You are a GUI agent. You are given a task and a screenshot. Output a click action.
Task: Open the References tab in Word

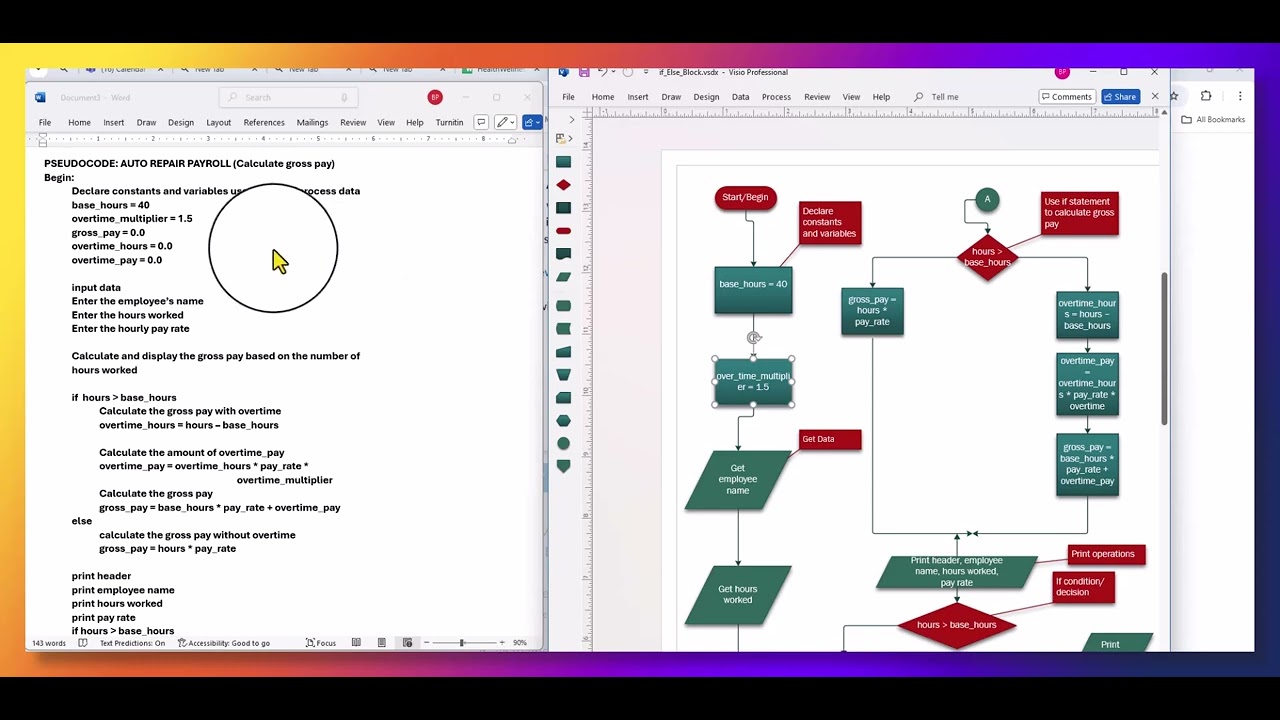coord(264,122)
